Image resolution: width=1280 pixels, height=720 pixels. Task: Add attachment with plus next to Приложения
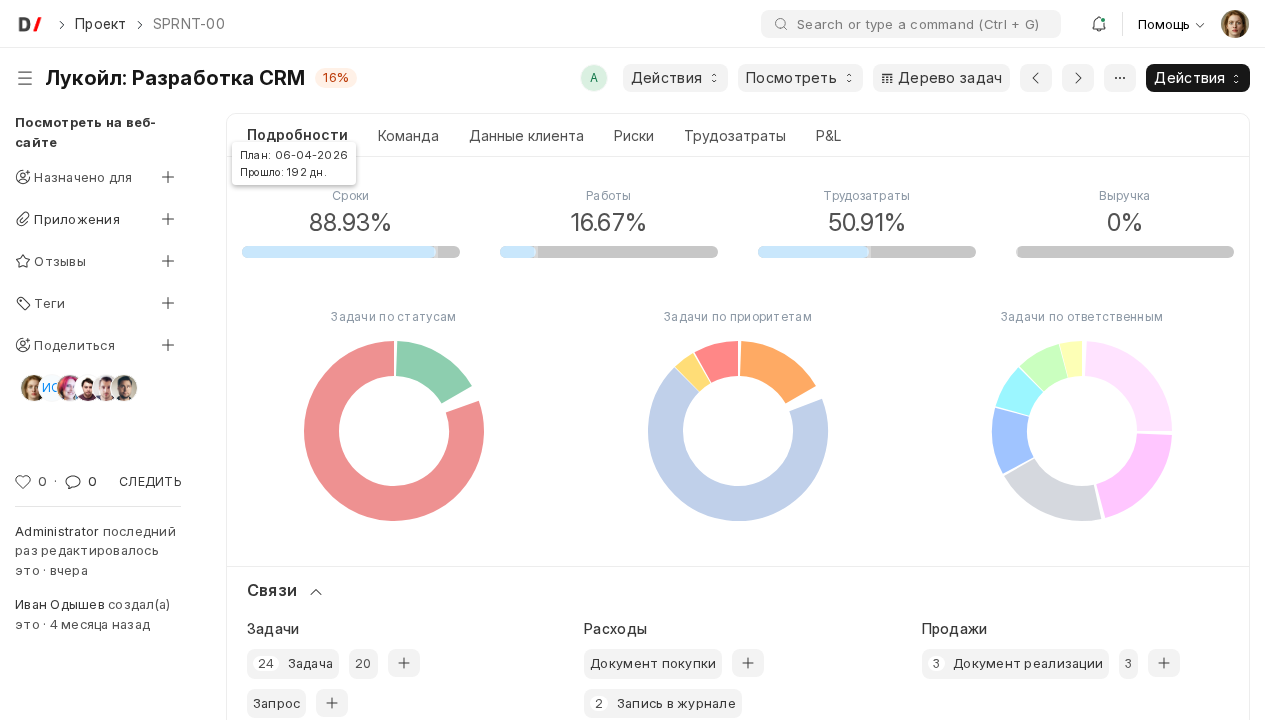[168, 219]
